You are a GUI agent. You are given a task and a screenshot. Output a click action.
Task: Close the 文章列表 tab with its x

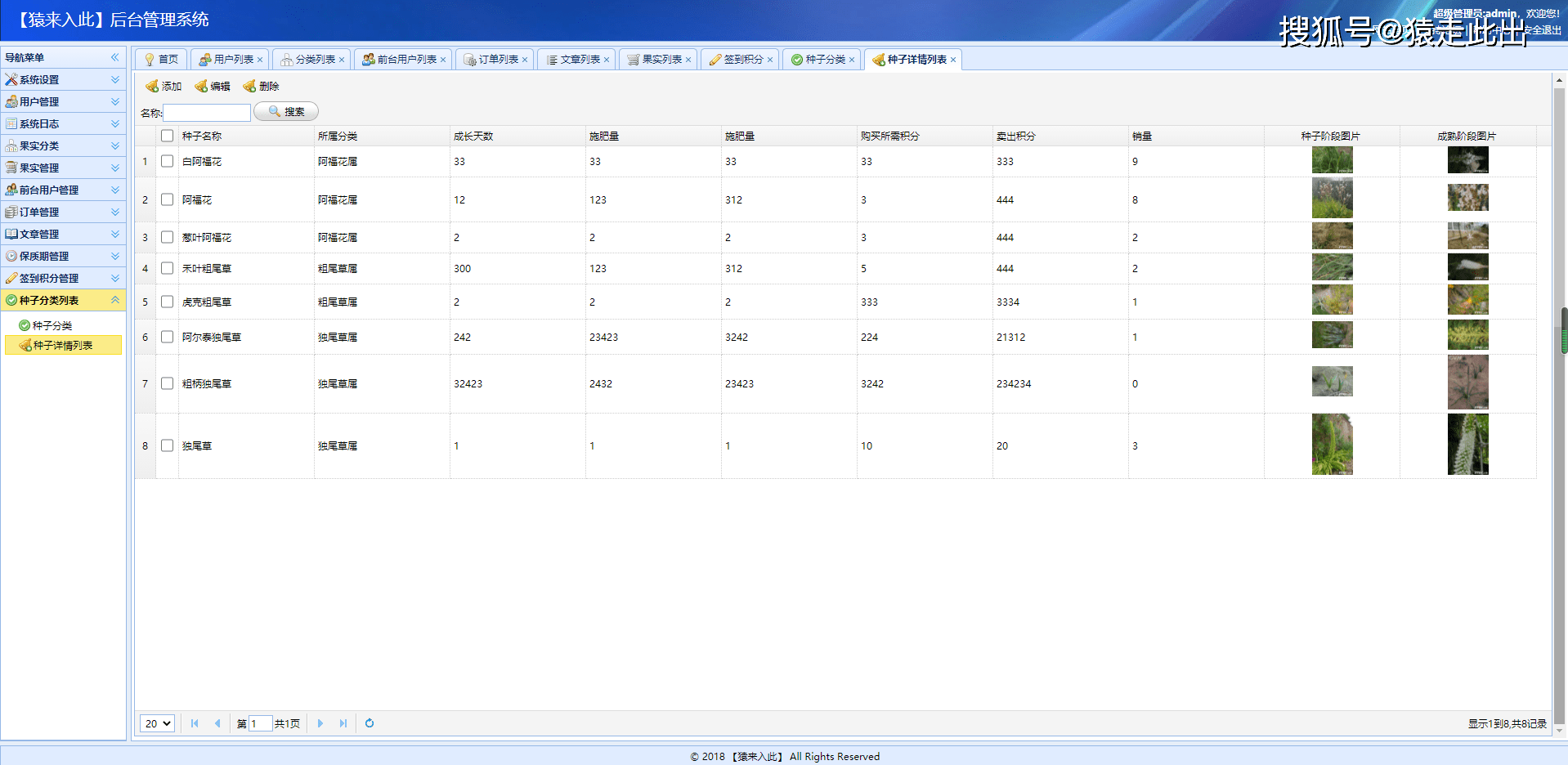pyautogui.click(x=607, y=60)
